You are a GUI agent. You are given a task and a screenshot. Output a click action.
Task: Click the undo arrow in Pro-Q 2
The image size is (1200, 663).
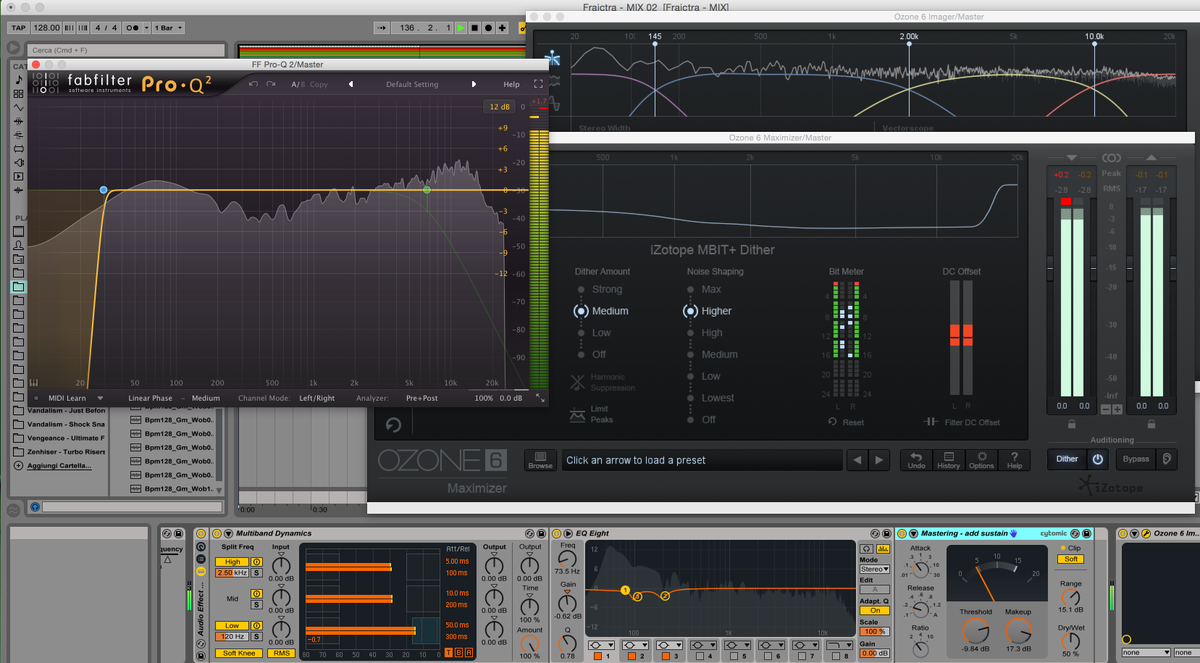pyautogui.click(x=253, y=84)
